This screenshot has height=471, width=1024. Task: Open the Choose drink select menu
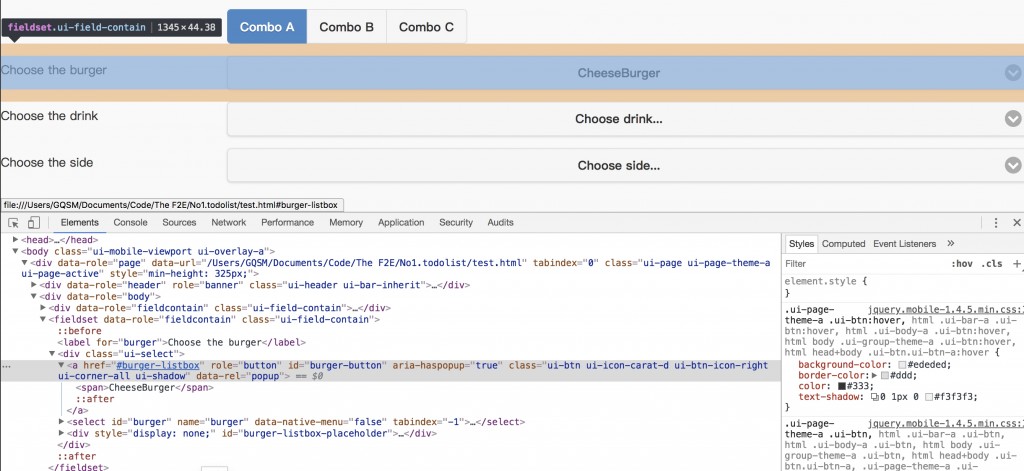(x=626, y=119)
